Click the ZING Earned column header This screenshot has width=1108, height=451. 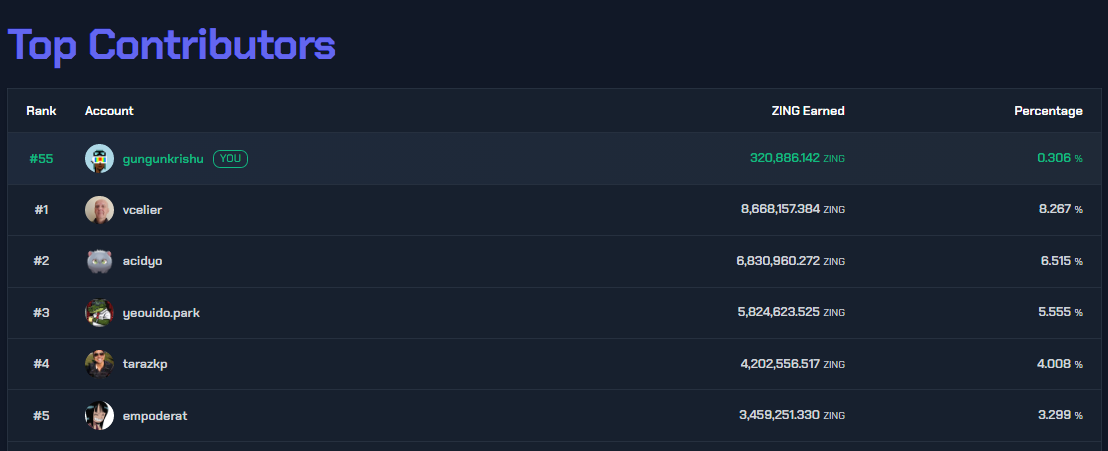[x=808, y=111]
